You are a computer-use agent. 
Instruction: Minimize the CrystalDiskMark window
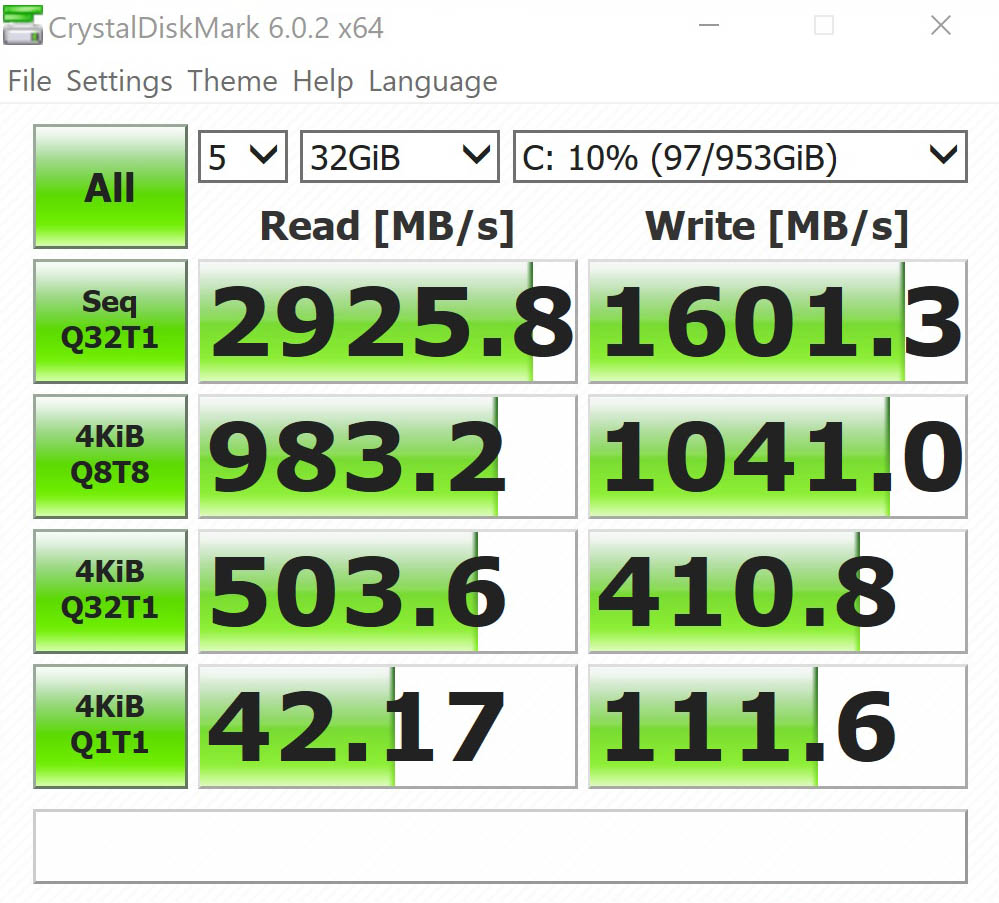(x=709, y=25)
